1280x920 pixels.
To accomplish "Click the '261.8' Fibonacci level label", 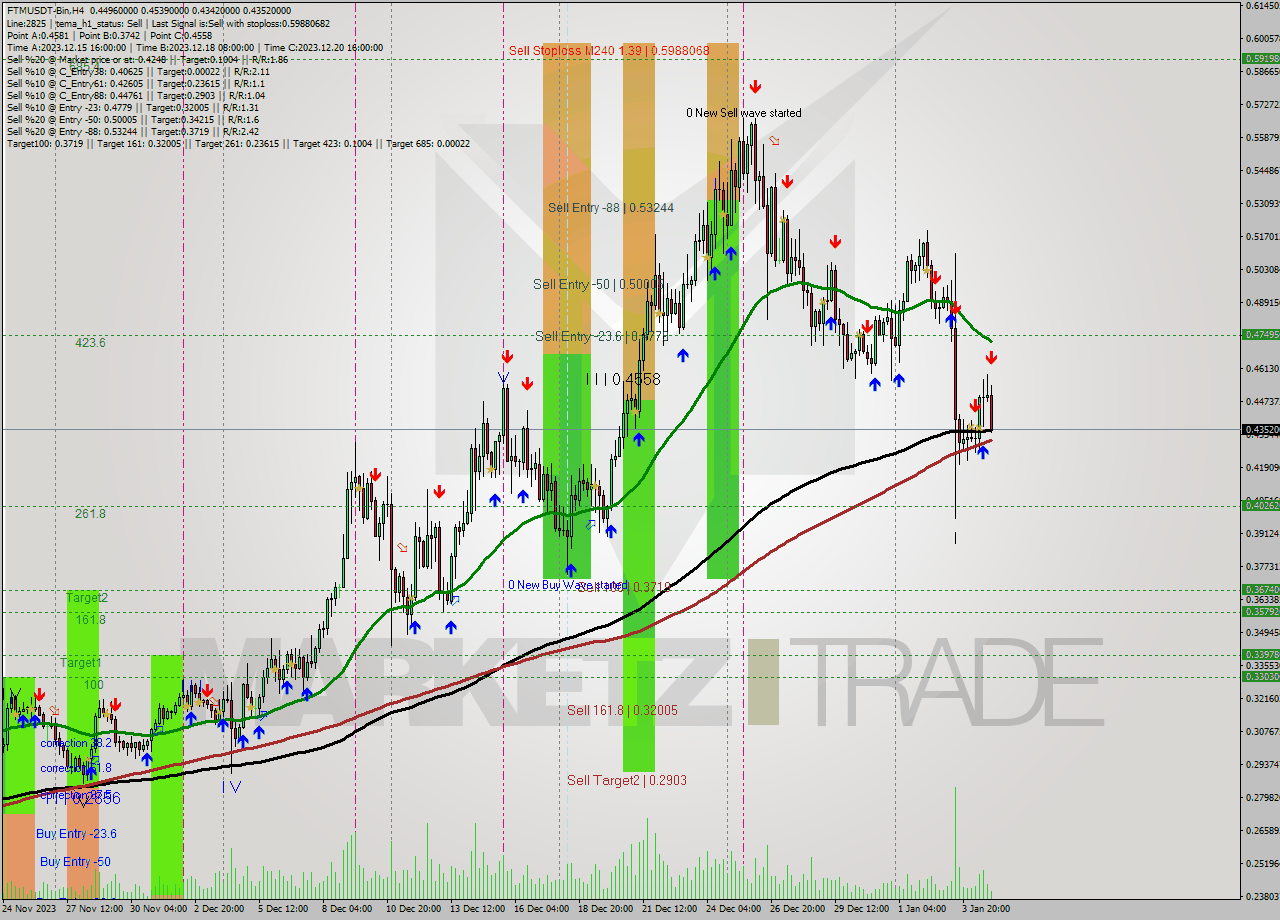I will (90, 513).
